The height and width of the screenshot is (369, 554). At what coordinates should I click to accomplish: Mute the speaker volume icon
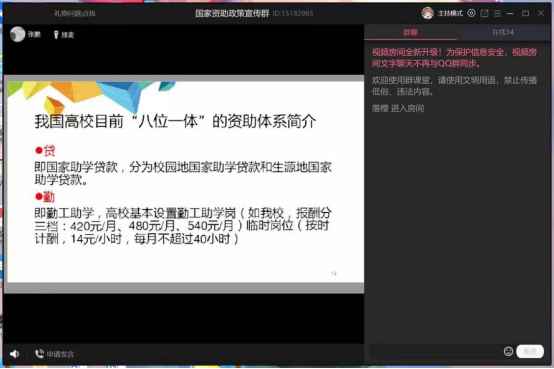pos(14,354)
